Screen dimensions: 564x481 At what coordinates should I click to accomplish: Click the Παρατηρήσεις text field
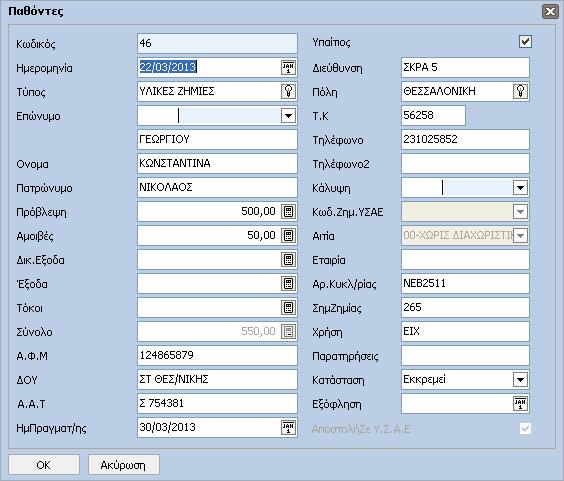(465, 356)
